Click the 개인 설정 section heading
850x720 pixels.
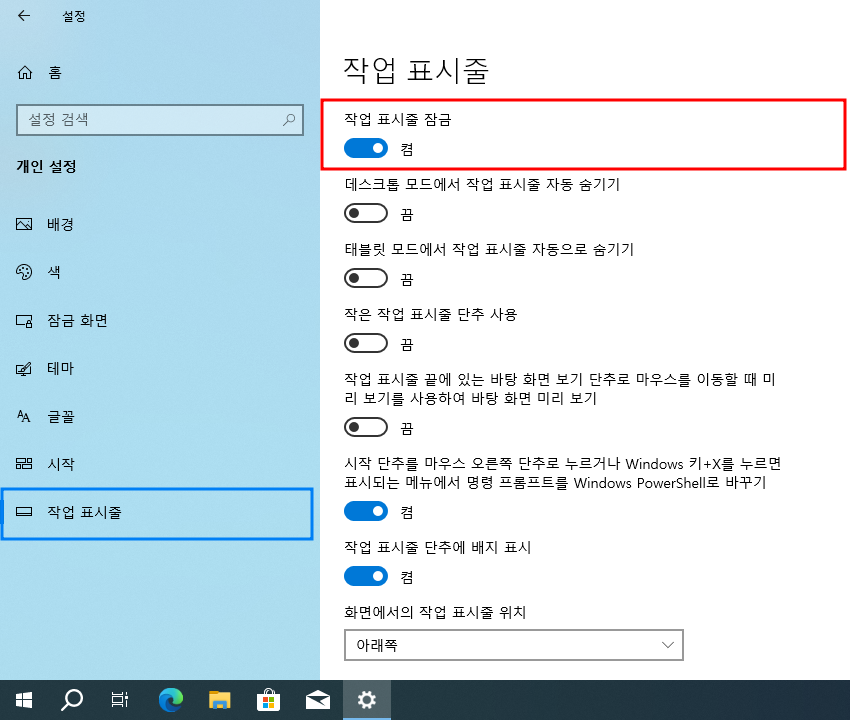pyautogui.click(x=46, y=166)
